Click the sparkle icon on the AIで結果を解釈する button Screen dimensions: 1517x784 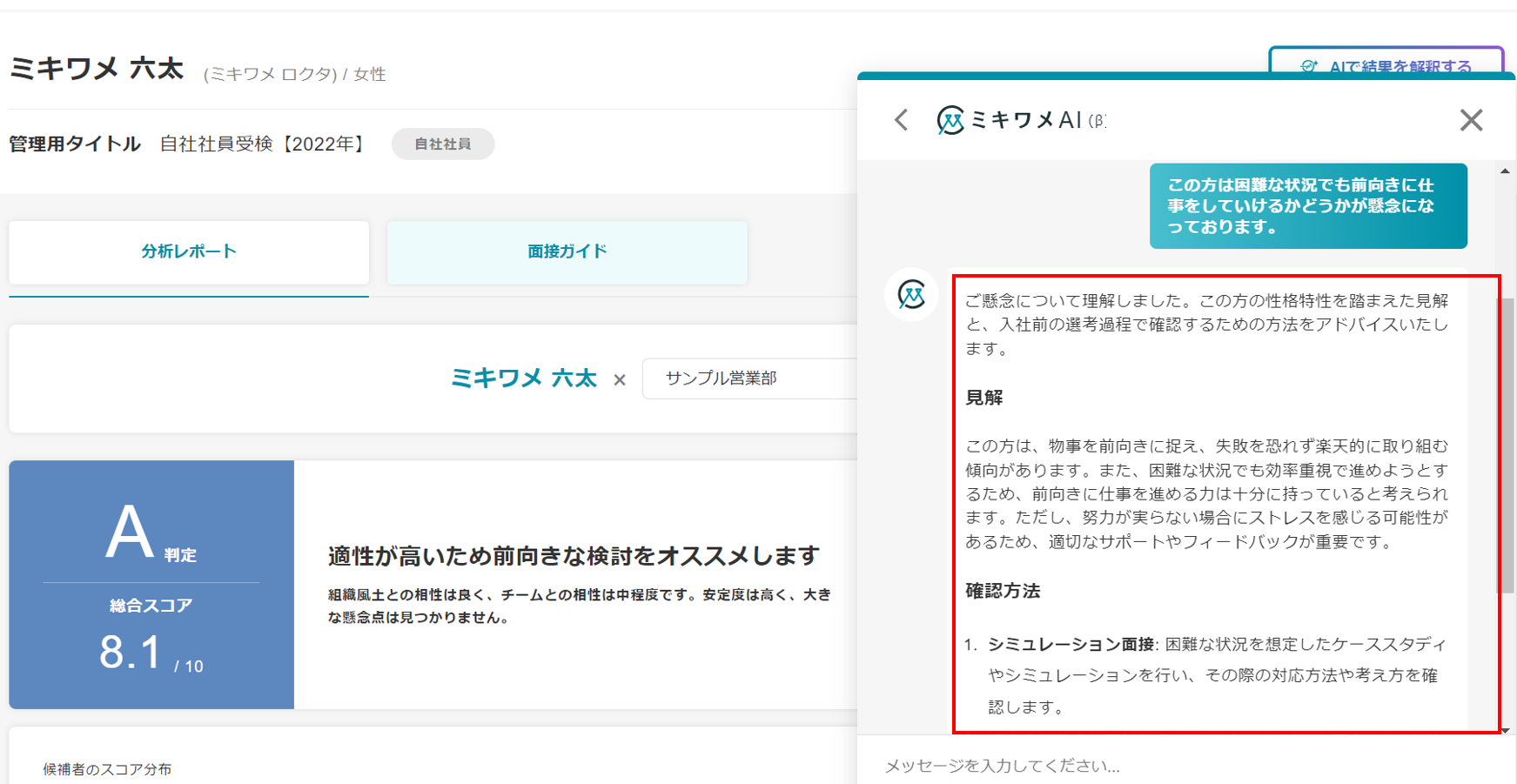pyautogui.click(x=1308, y=67)
